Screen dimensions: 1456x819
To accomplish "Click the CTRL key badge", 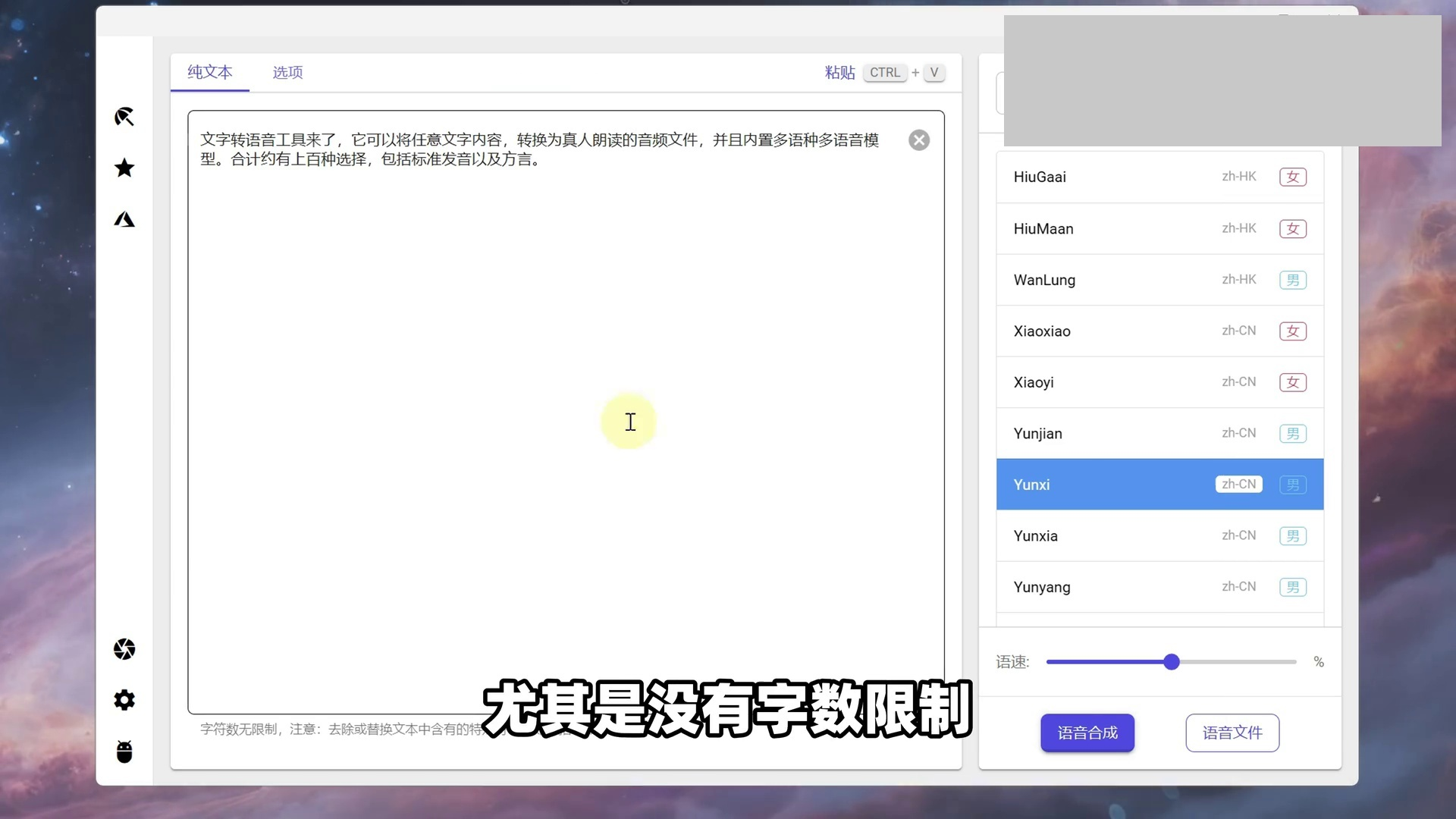I will coord(884,73).
